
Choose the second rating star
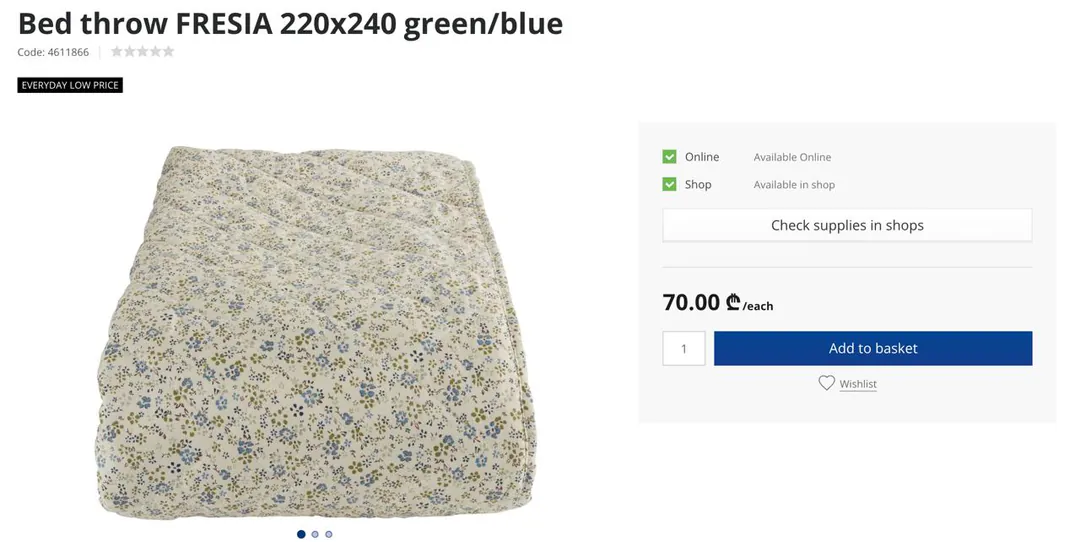[129, 52]
